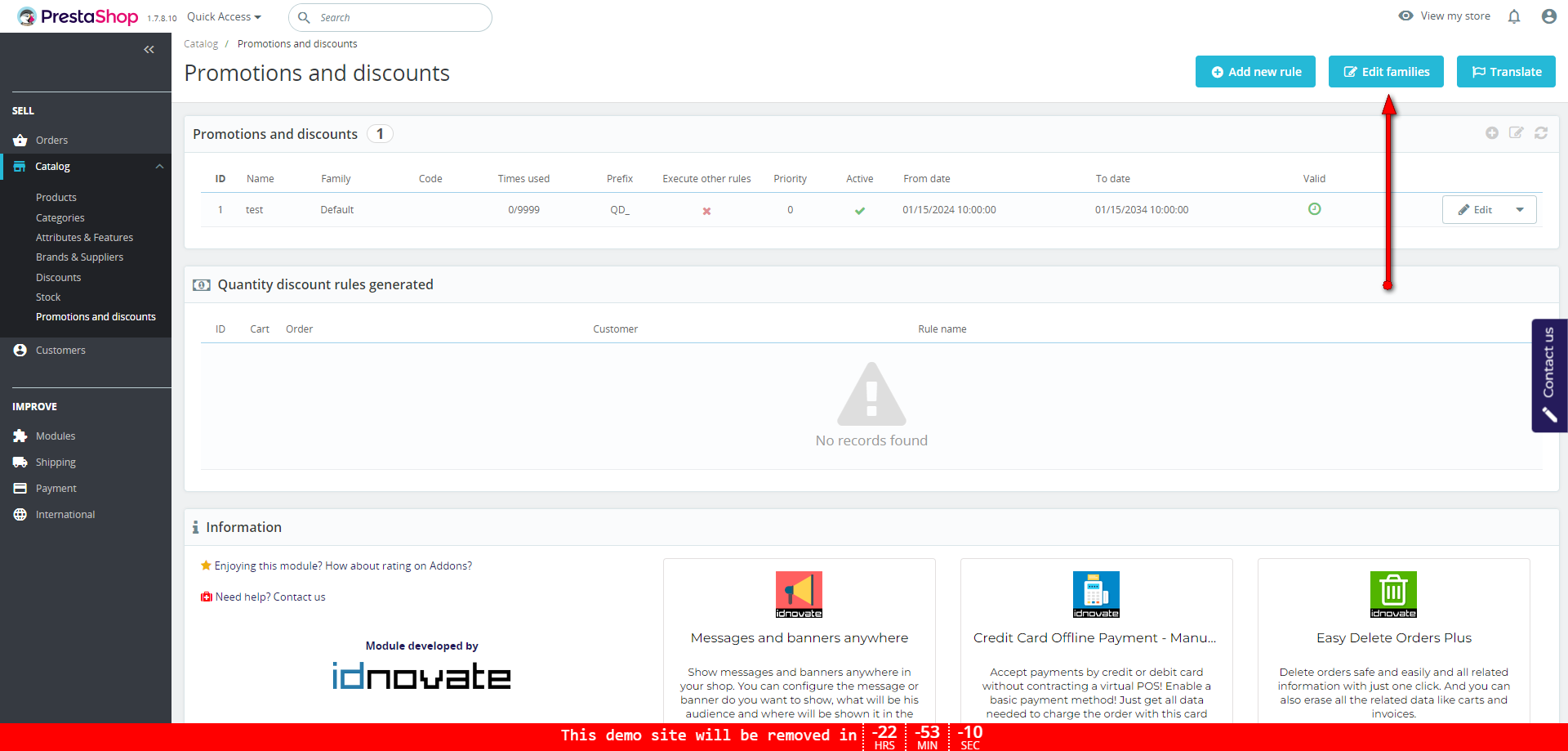Click the International globe icon

point(20,515)
